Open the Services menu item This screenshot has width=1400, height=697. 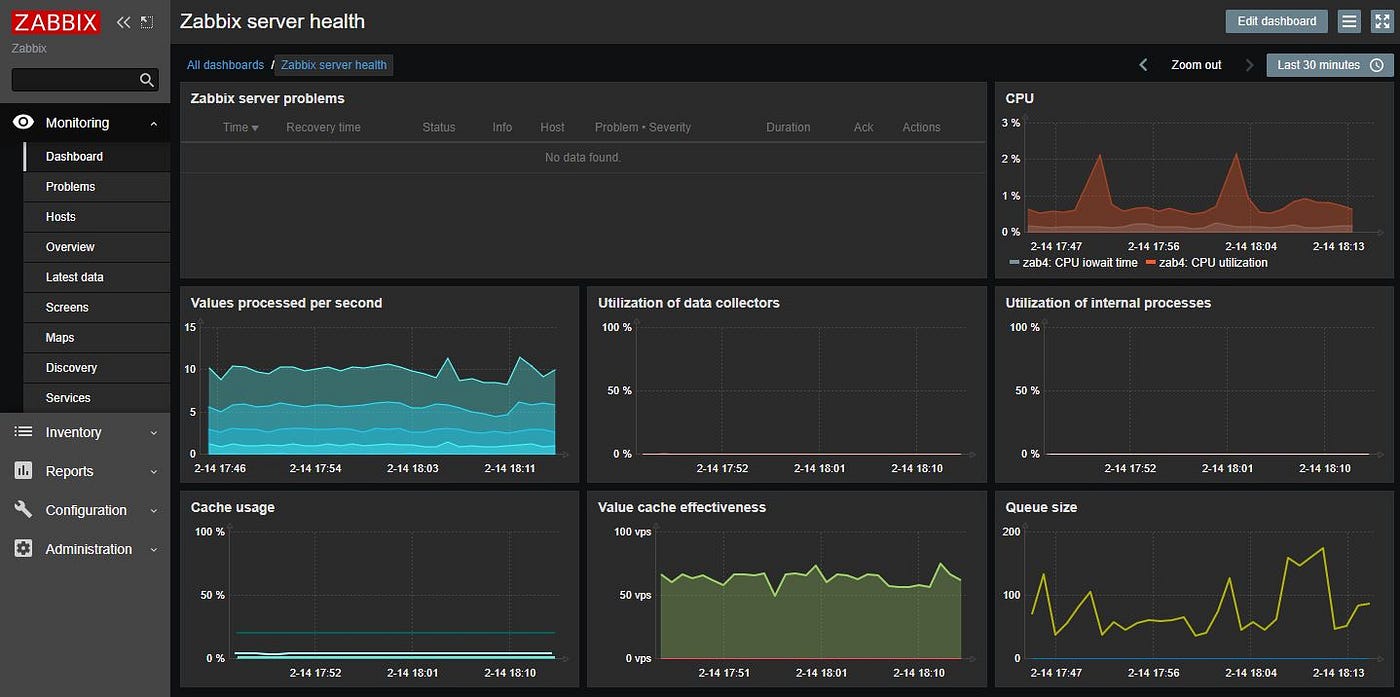(x=97, y=397)
